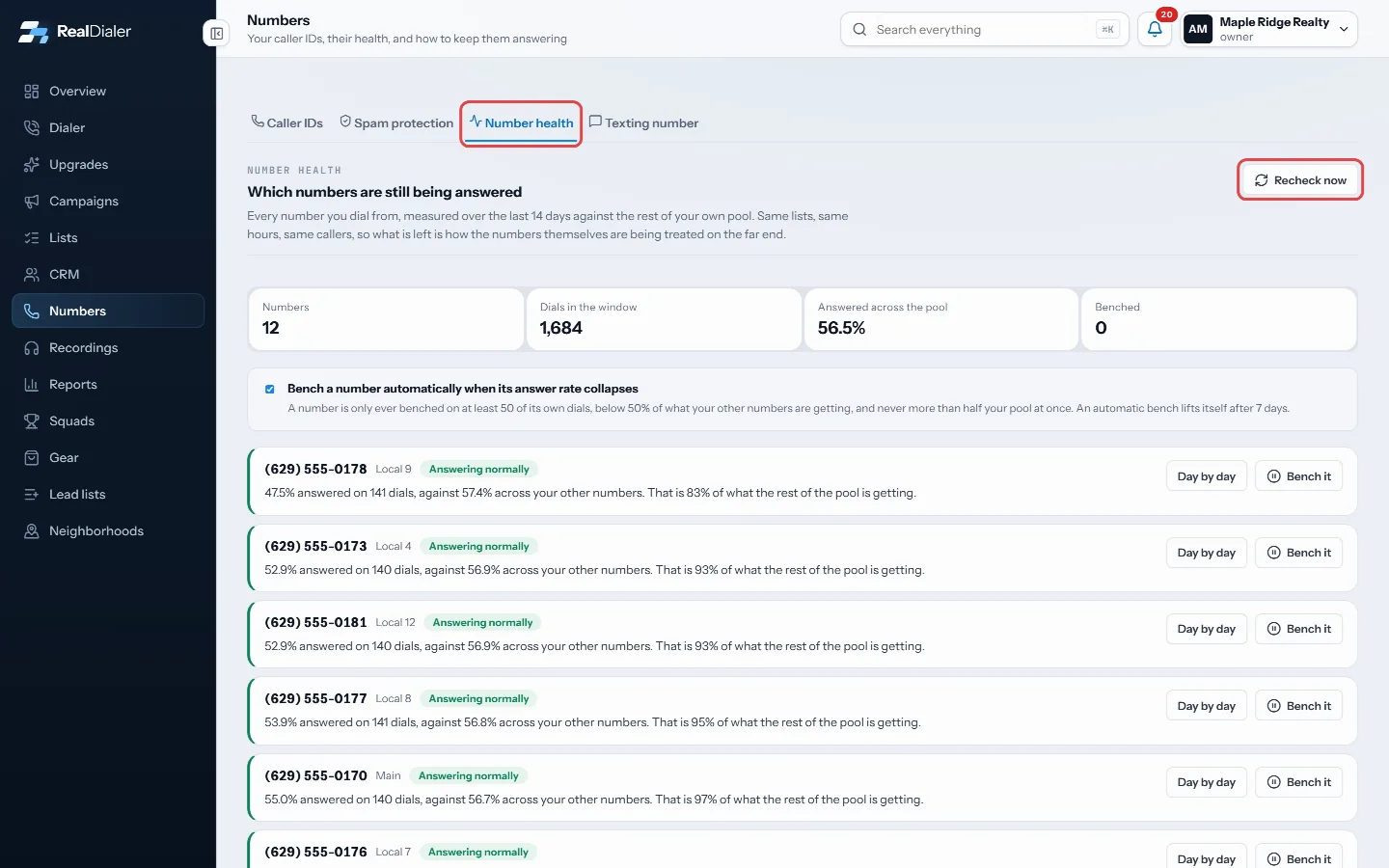Image resolution: width=1389 pixels, height=868 pixels.
Task: Click the Answering normally badge for (629) 555-0181
Action: 482,623
